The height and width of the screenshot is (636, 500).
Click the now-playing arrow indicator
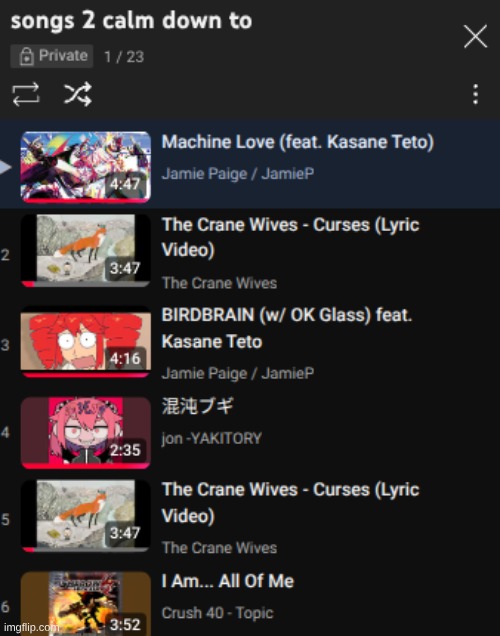point(5,167)
